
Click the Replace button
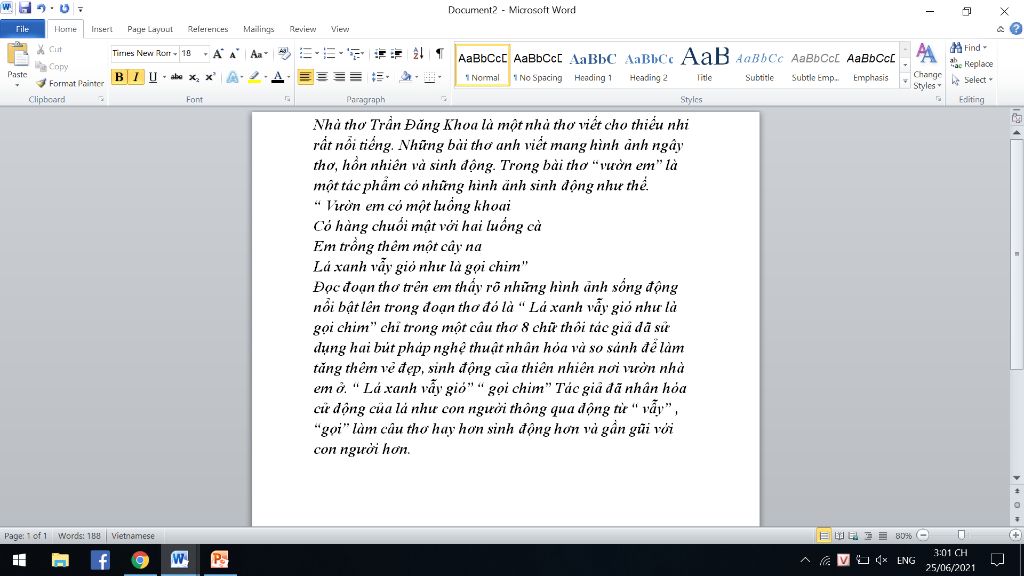pos(971,64)
